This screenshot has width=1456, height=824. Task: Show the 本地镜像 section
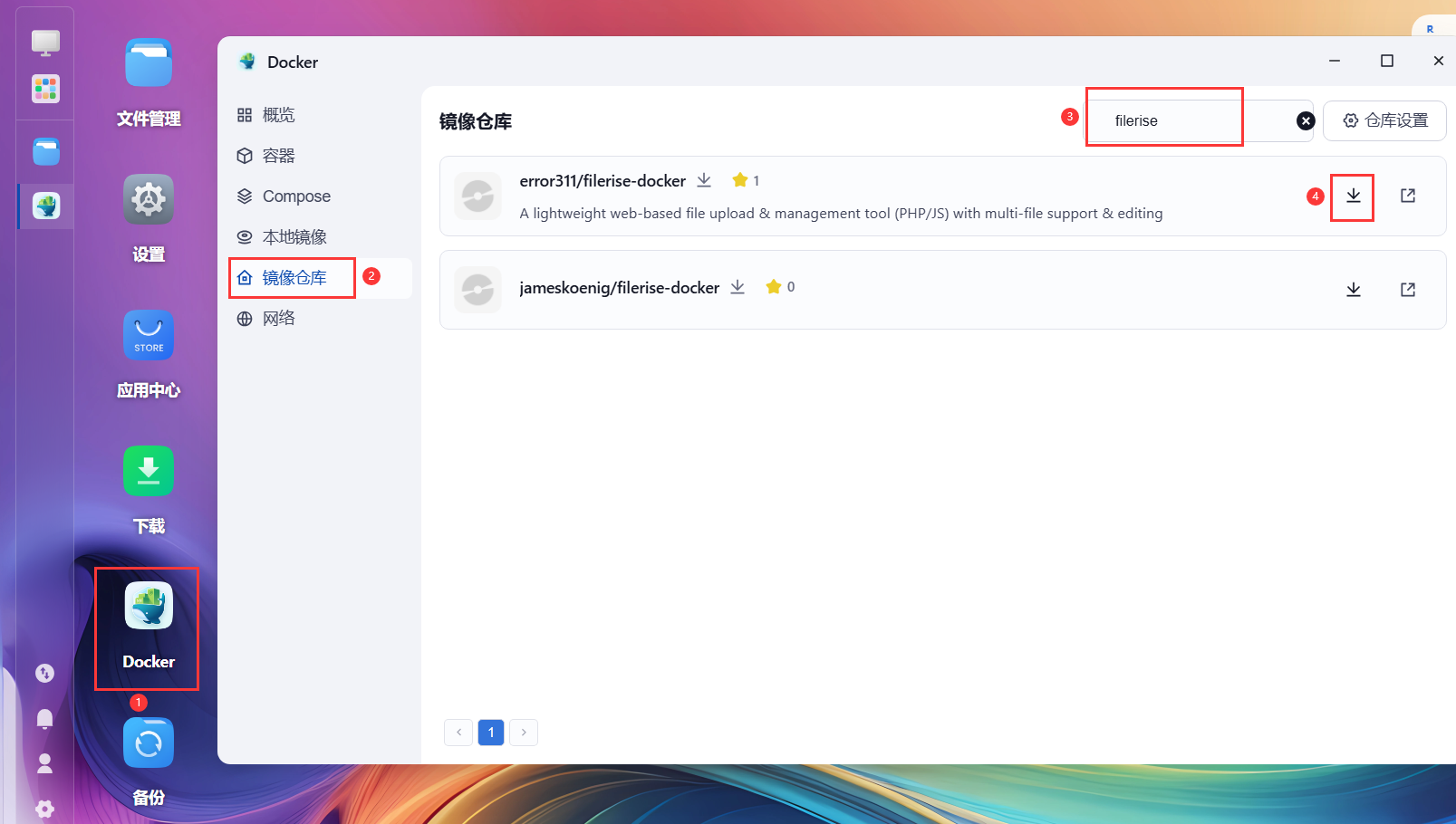pyautogui.click(x=294, y=237)
